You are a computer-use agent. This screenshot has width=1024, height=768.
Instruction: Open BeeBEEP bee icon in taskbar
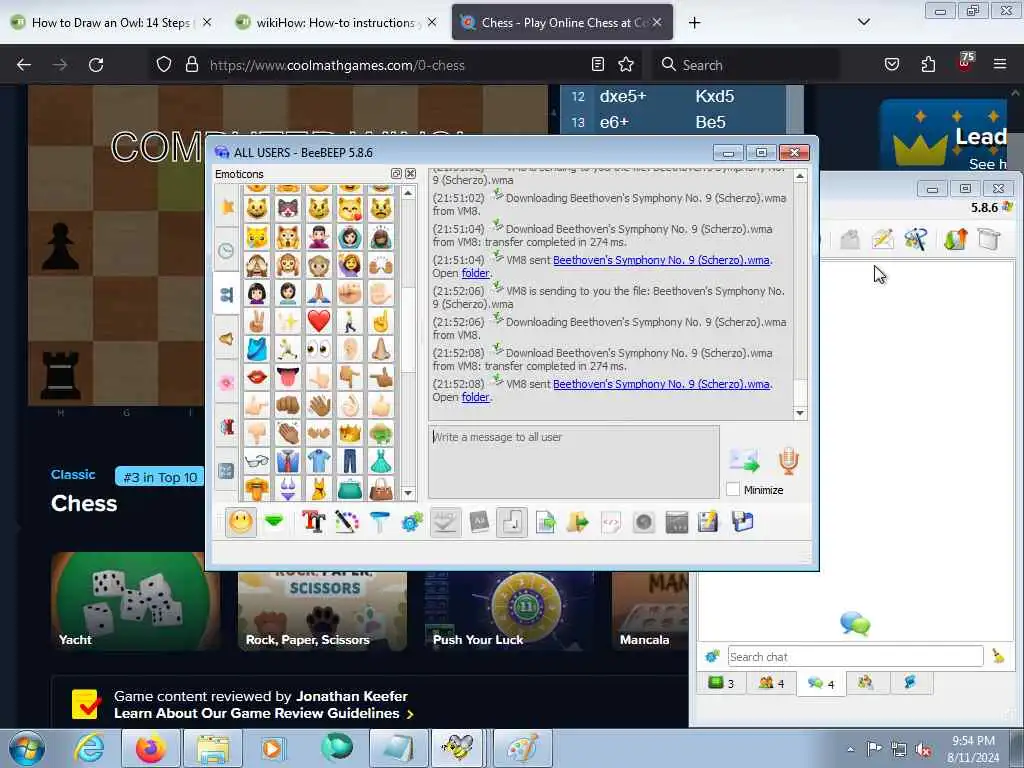(x=456, y=748)
